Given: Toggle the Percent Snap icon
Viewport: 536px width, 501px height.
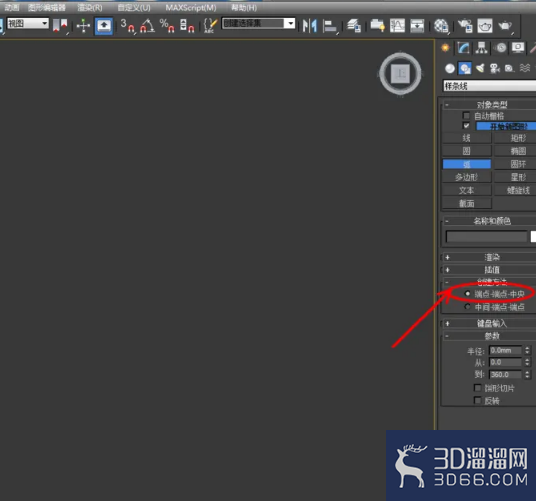Looking at the screenshot, I should pos(167,26).
